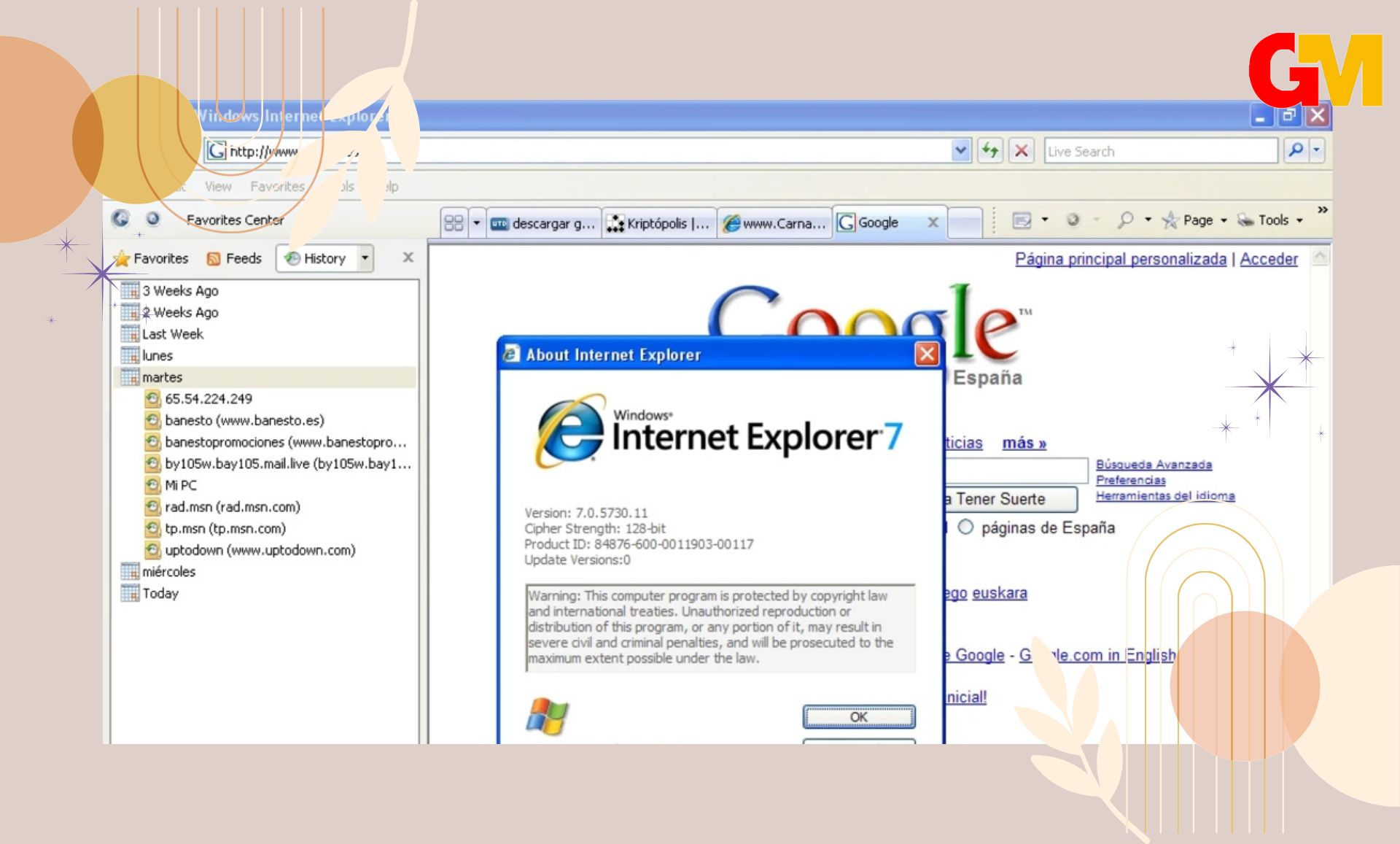Click the Herramientas del idioma link
1400x844 pixels.
coord(1164,495)
